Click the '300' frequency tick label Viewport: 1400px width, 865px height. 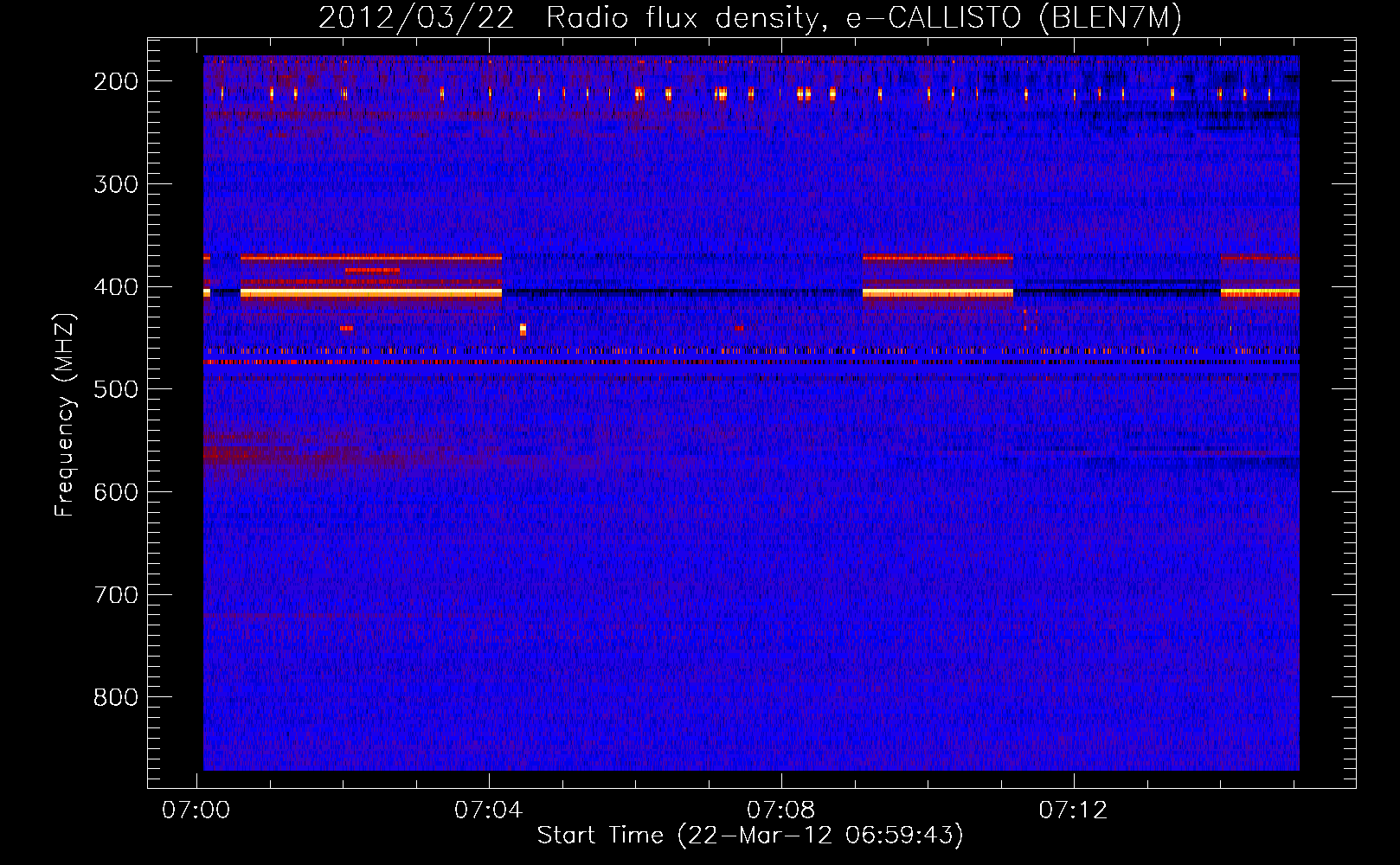click(x=116, y=184)
